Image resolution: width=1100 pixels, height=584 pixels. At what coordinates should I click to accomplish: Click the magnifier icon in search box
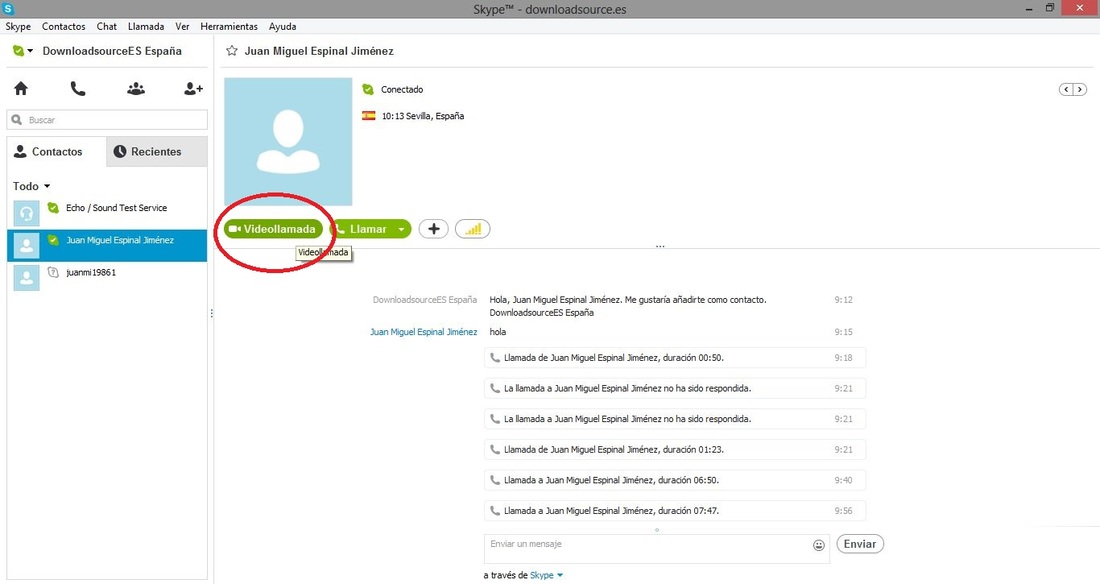tap(17, 119)
